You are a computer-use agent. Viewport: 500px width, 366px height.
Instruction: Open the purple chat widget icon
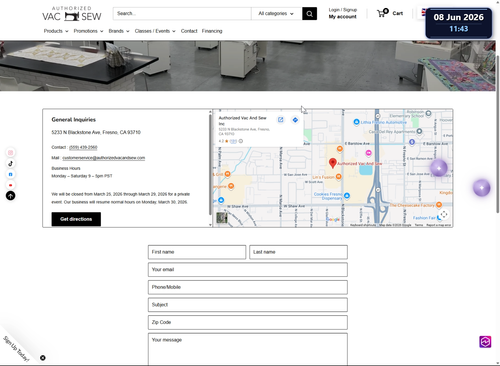(485, 342)
